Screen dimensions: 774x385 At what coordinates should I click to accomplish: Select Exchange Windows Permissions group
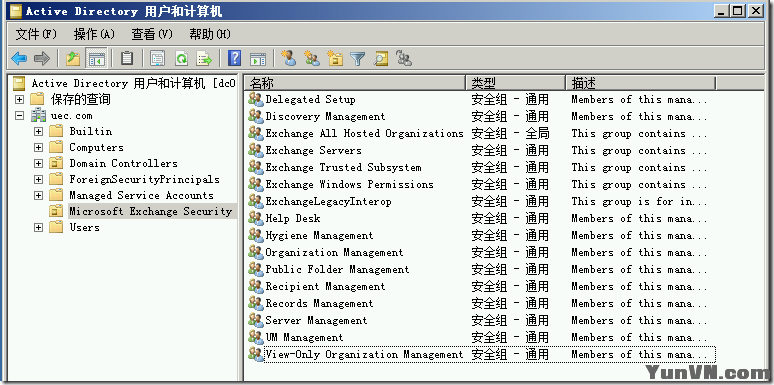pyautogui.click(x=349, y=185)
